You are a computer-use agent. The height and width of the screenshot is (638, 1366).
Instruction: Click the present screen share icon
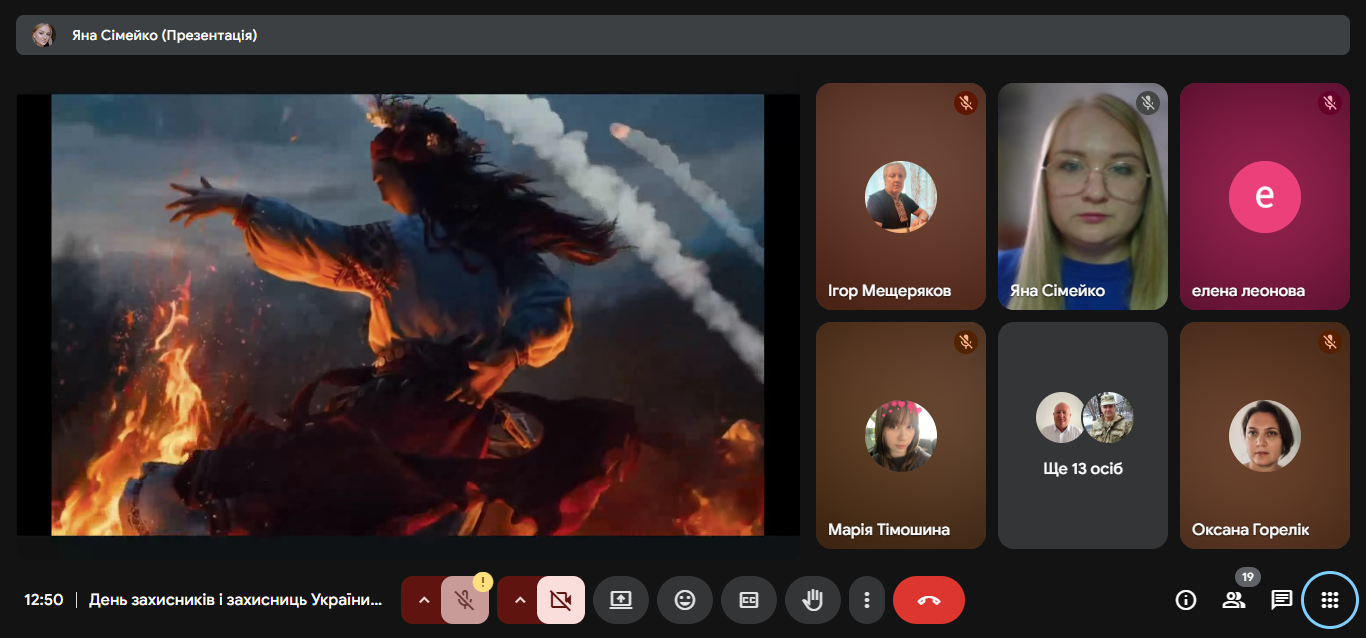621,600
